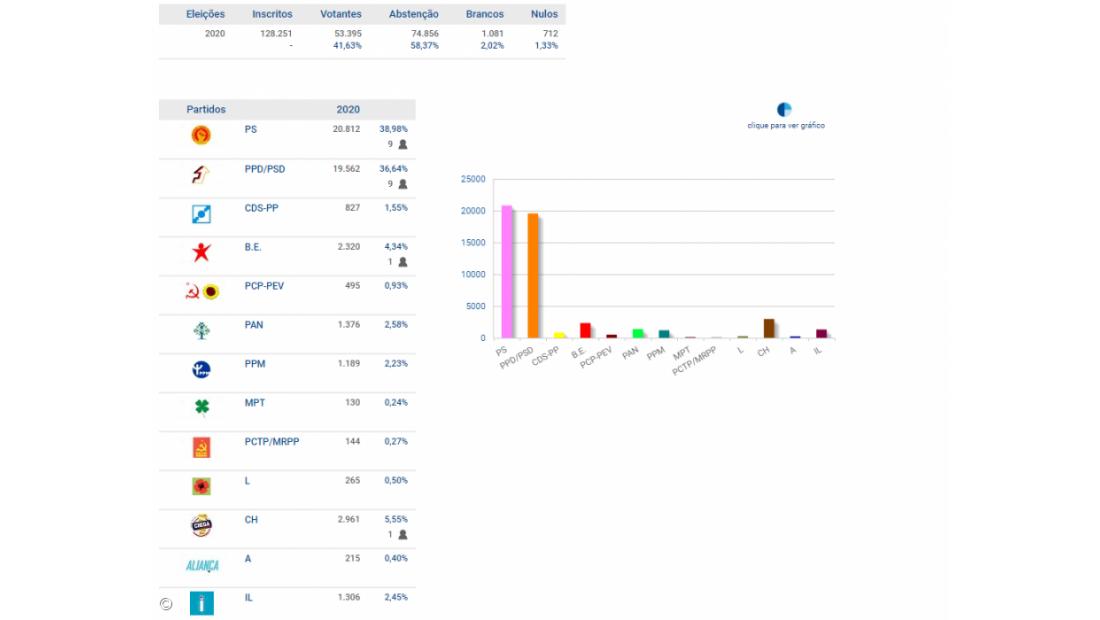
Task: Open the PCP-PEV party name link
Action: pyautogui.click(x=264, y=285)
